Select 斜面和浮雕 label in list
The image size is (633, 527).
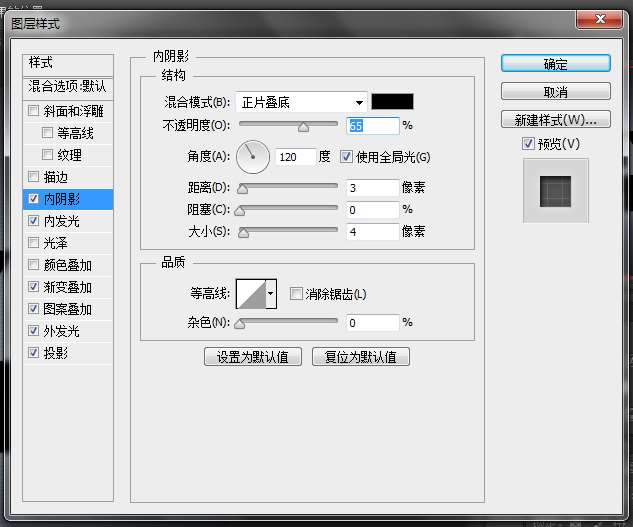coord(73,111)
